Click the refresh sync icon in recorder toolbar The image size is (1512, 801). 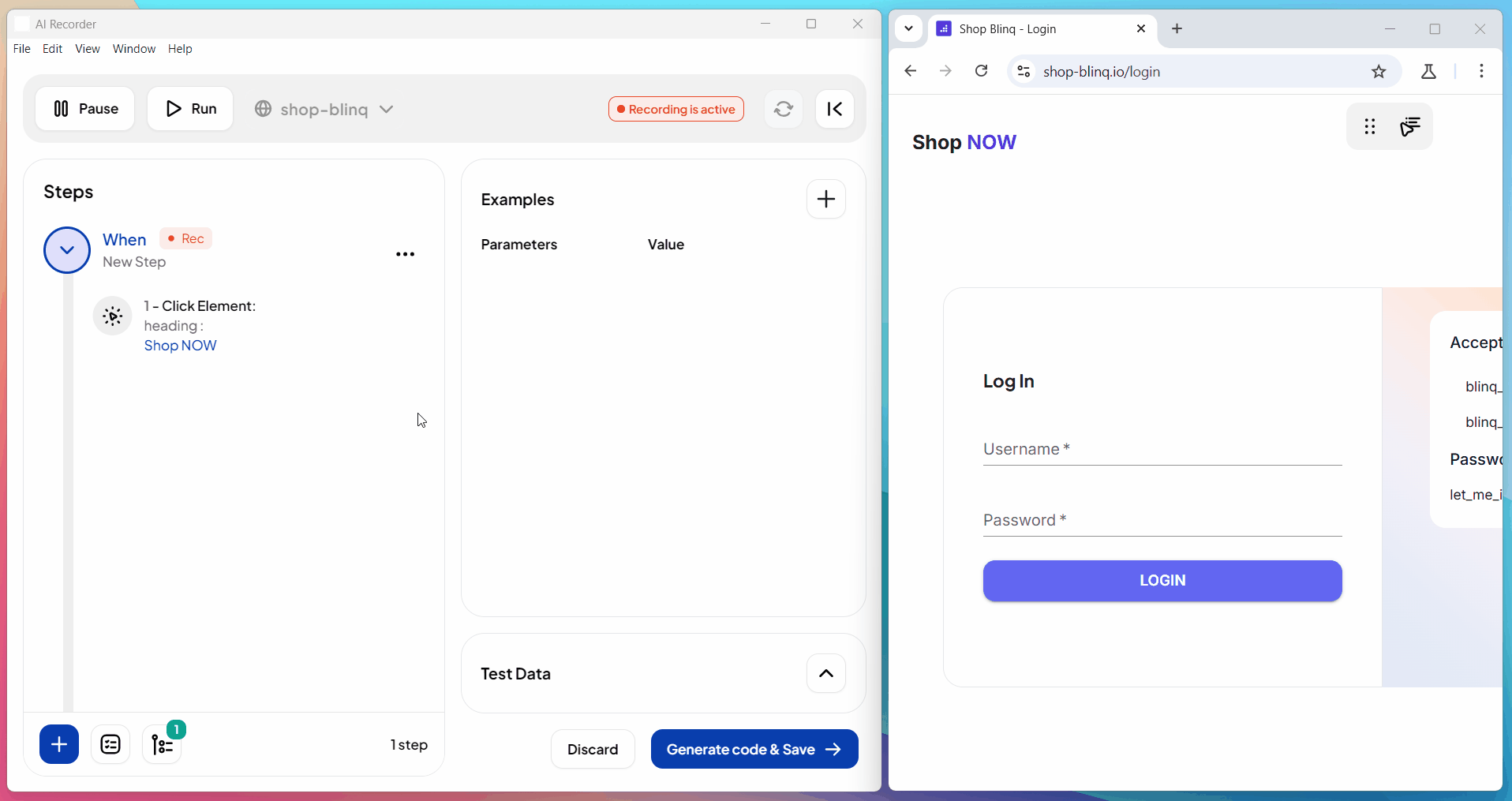tap(783, 109)
